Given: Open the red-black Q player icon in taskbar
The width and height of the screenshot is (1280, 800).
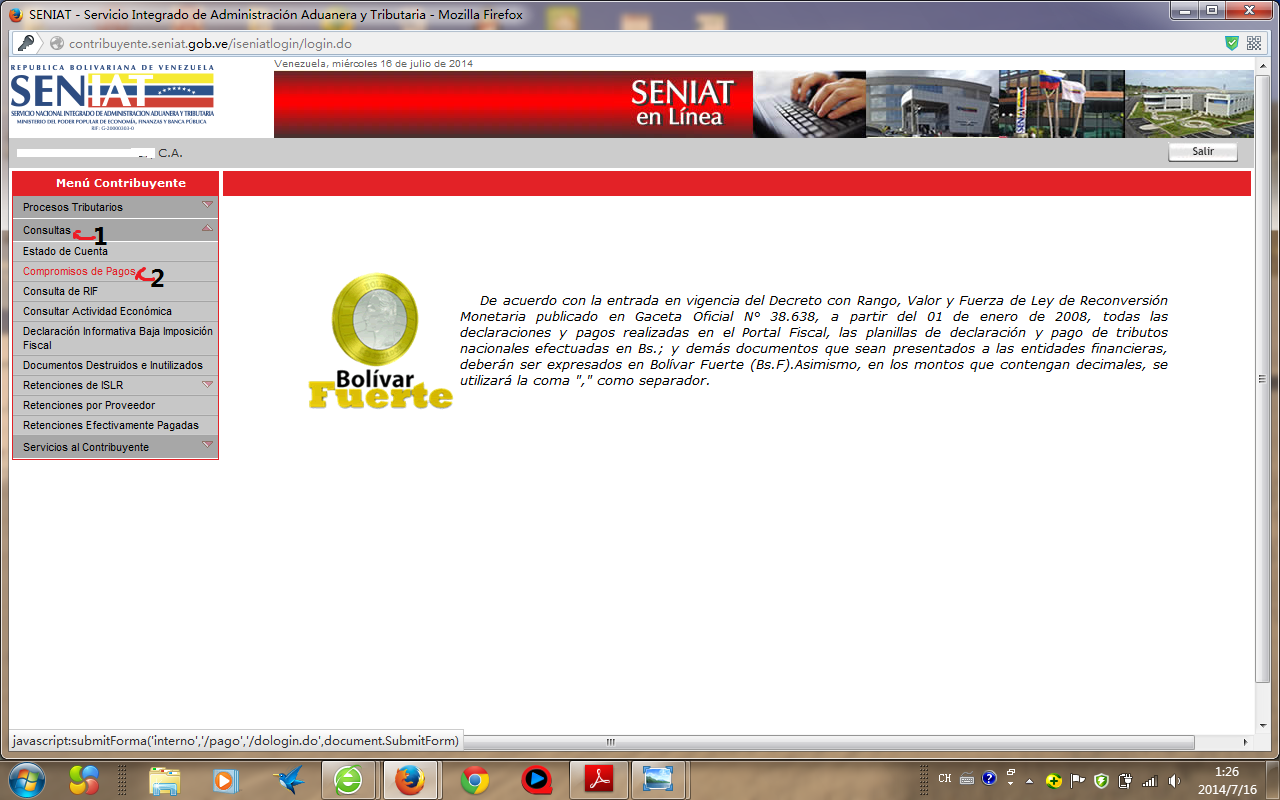Looking at the screenshot, I should click(x=537, y=780).
